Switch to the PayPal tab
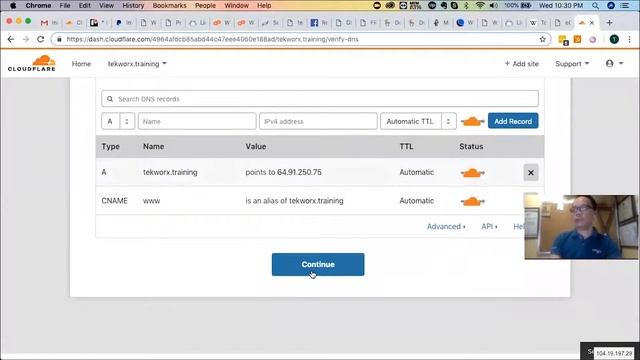Viewport: 640px width, 360px height. click(124, 23)
